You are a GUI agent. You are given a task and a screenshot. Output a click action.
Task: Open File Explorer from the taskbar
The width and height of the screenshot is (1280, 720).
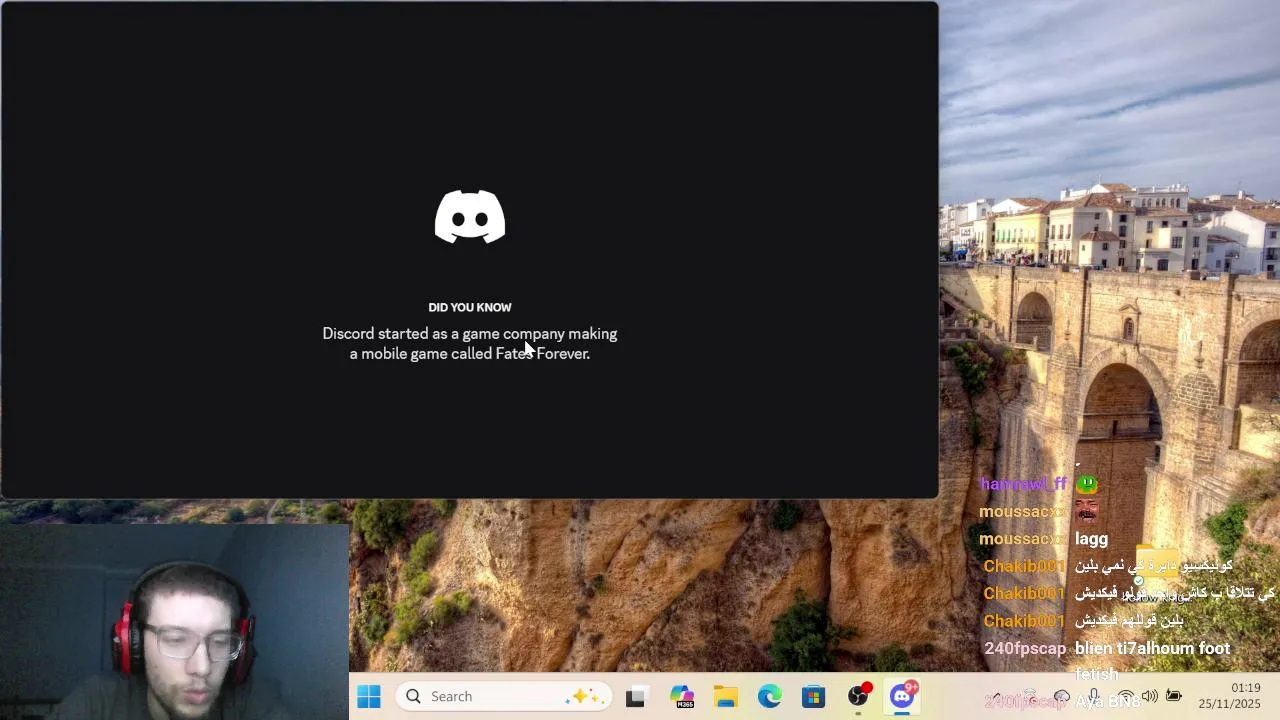726,697
